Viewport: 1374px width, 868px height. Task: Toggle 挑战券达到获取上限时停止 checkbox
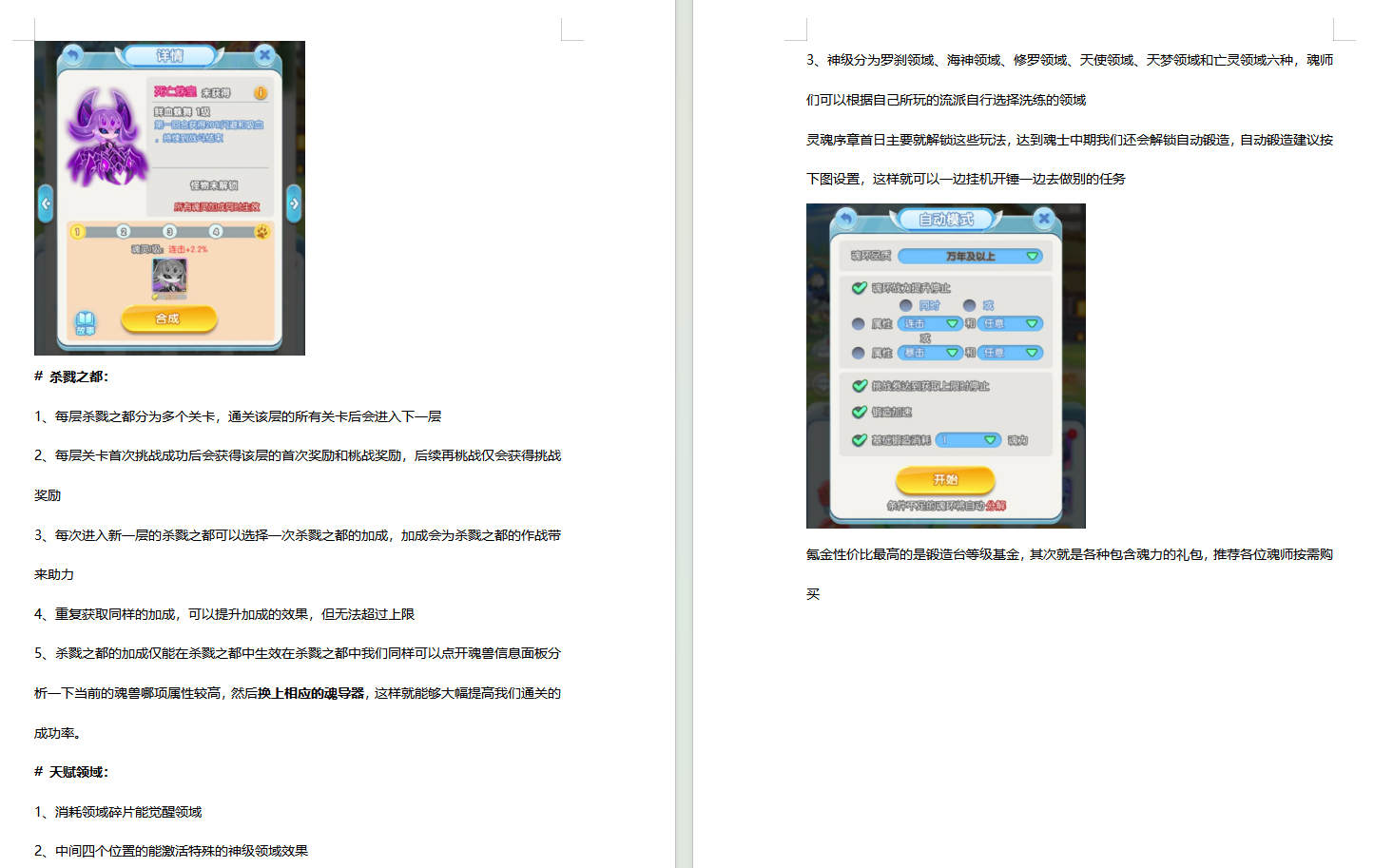click(860, 386)
